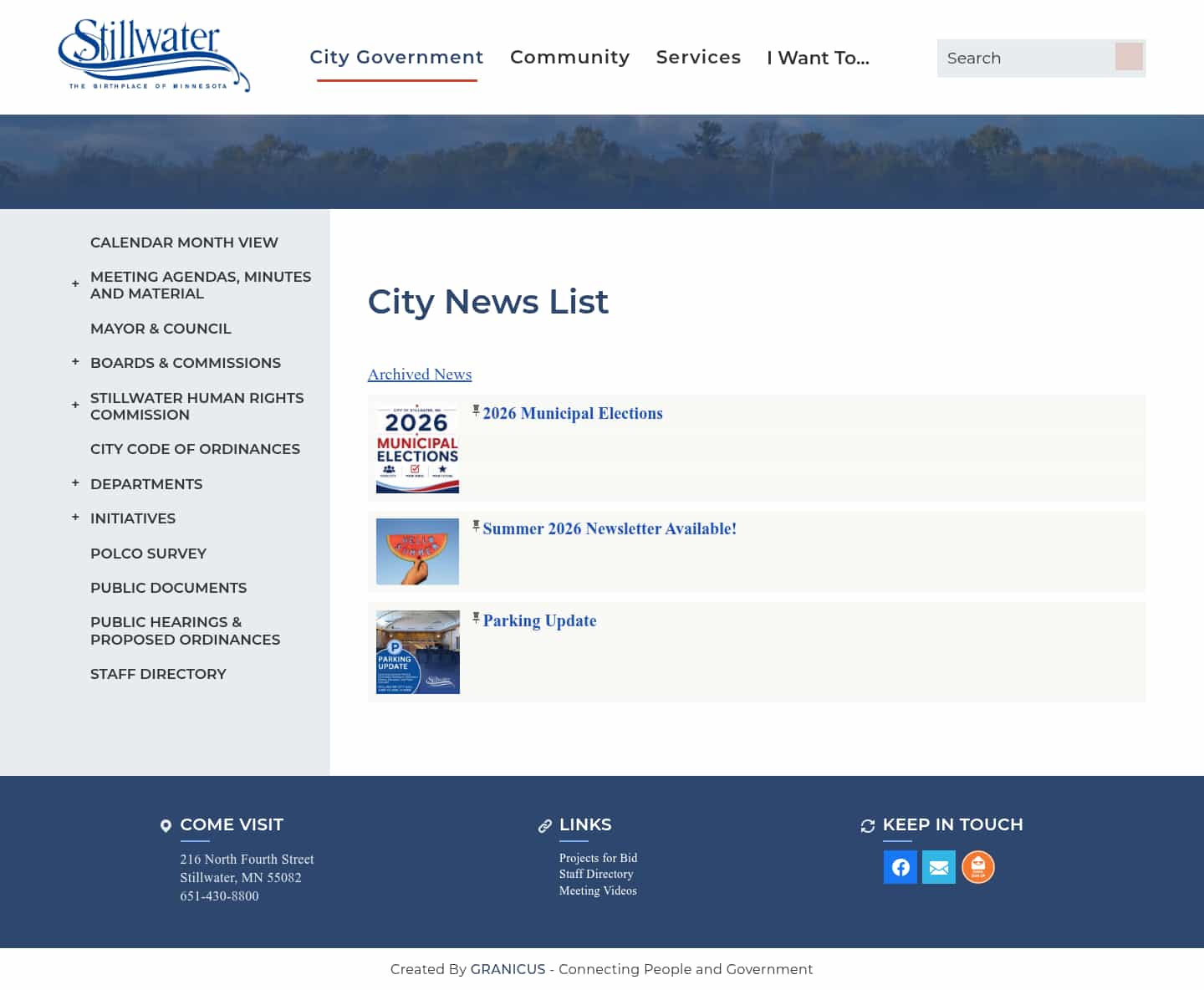Select pin icon beside Summer 2026 Newsletter
The height and width of the screenshot is (990, 1204).
coord(476,526)
